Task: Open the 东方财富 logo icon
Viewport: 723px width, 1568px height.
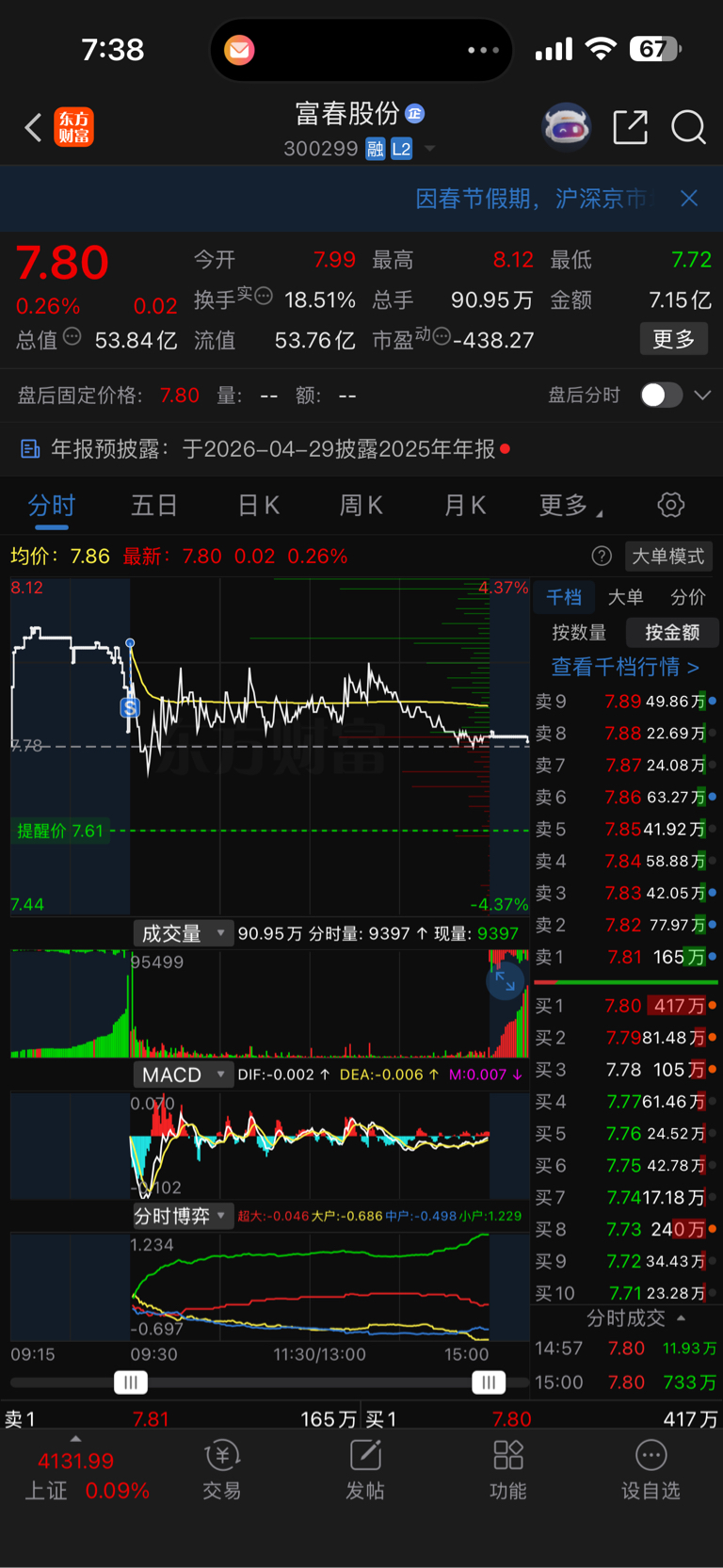Action: (73, 127)
